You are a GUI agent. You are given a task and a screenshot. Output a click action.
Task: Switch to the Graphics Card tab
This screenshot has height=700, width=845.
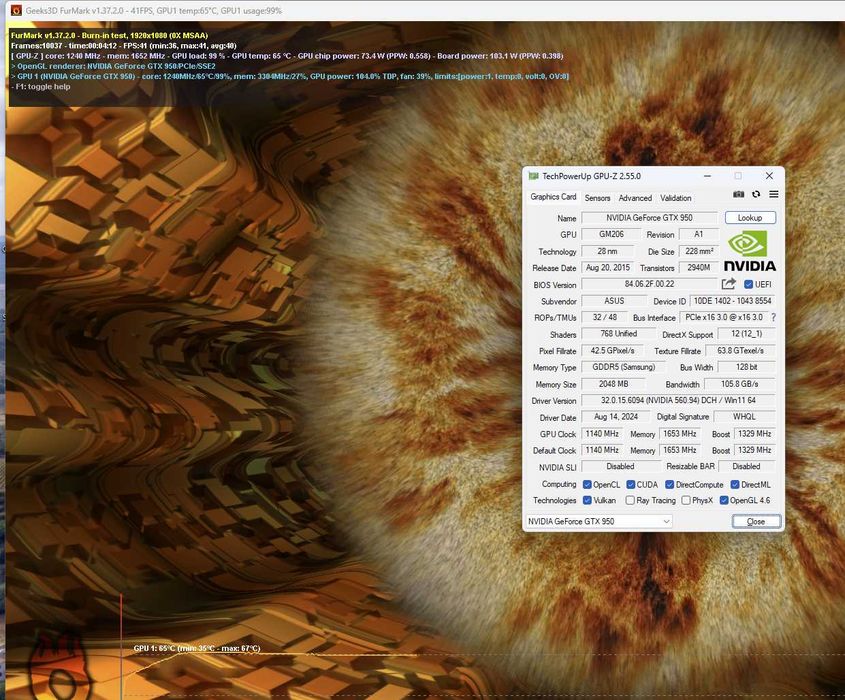[553, 197]
